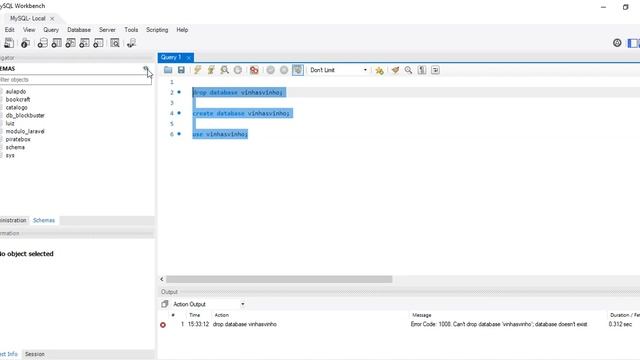Click the create new function icon

tap(98, 43)
